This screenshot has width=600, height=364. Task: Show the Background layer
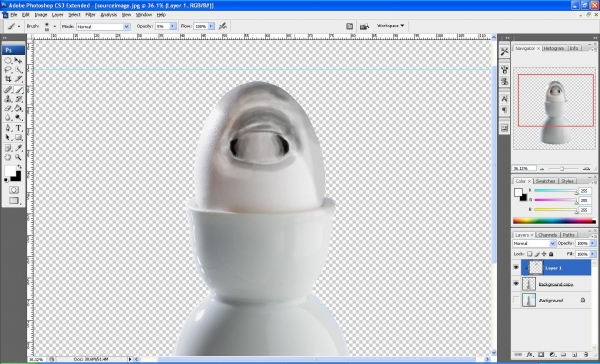pyautogui.click(x=516, y=300)
